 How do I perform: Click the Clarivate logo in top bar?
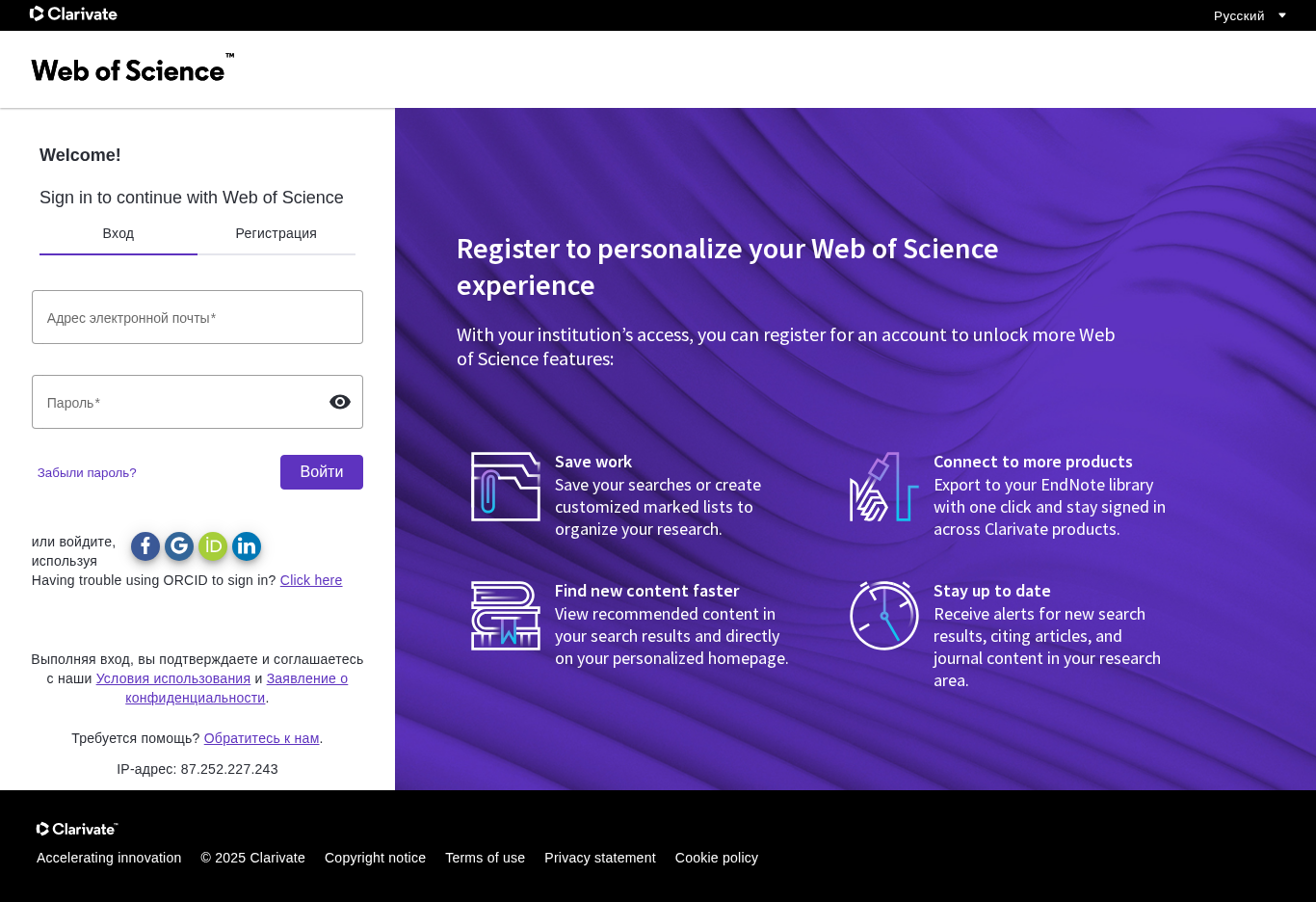[73, 14]
